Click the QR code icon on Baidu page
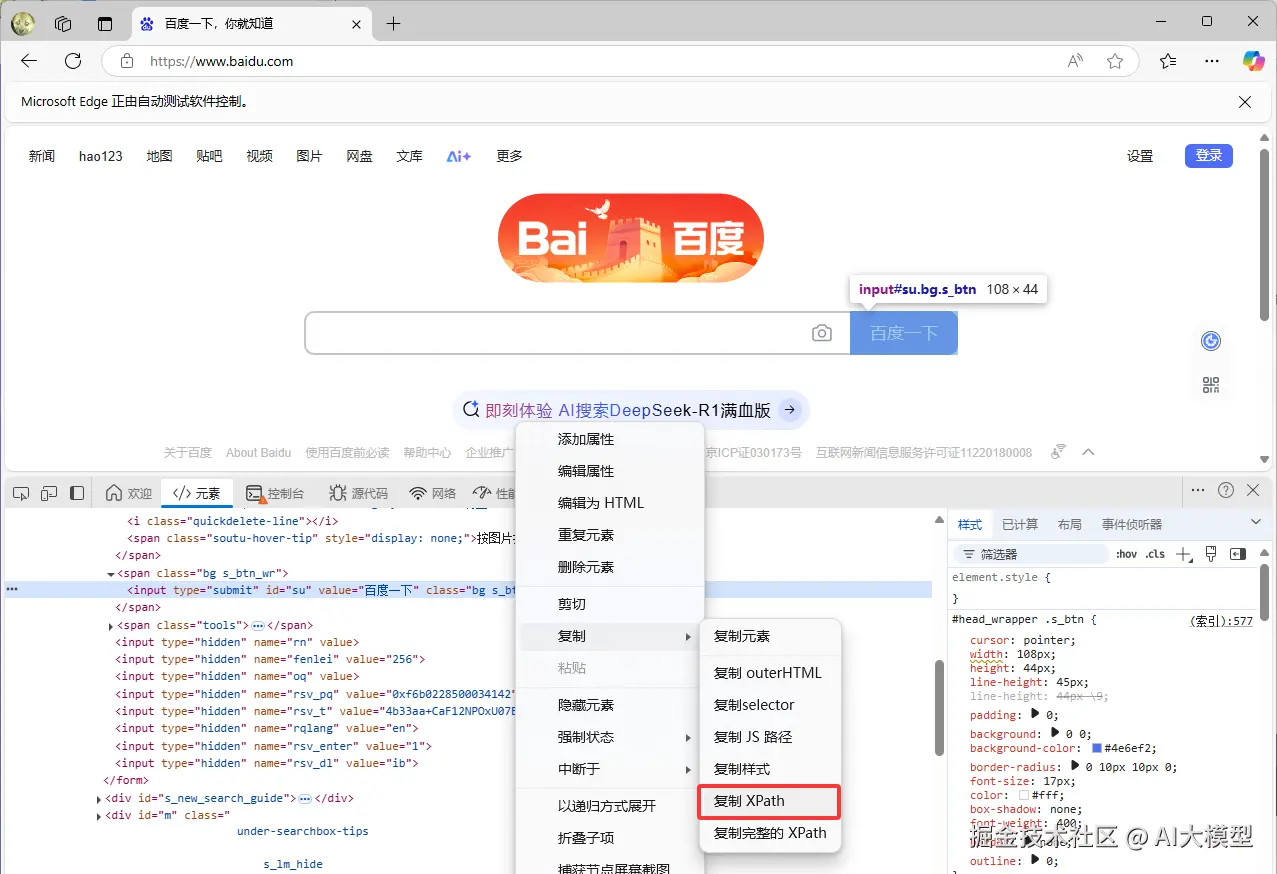 tap(1211, 385)
